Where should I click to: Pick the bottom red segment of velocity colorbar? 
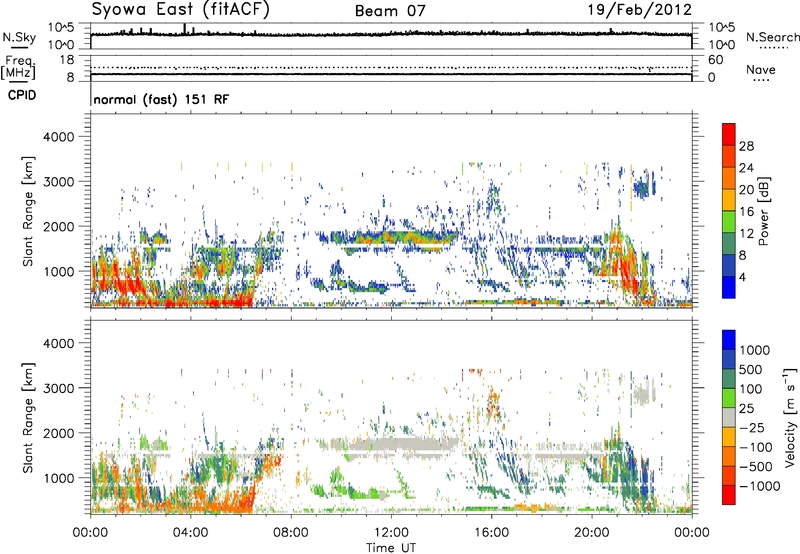[729, 495]
